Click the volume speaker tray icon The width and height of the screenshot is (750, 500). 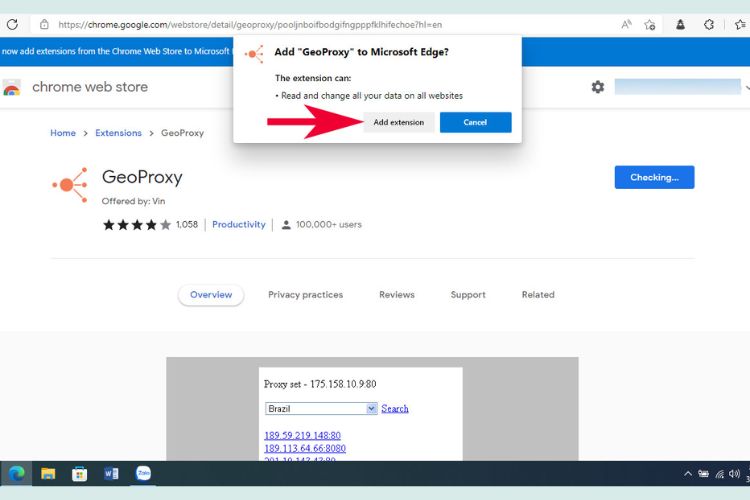click(734, 474)
